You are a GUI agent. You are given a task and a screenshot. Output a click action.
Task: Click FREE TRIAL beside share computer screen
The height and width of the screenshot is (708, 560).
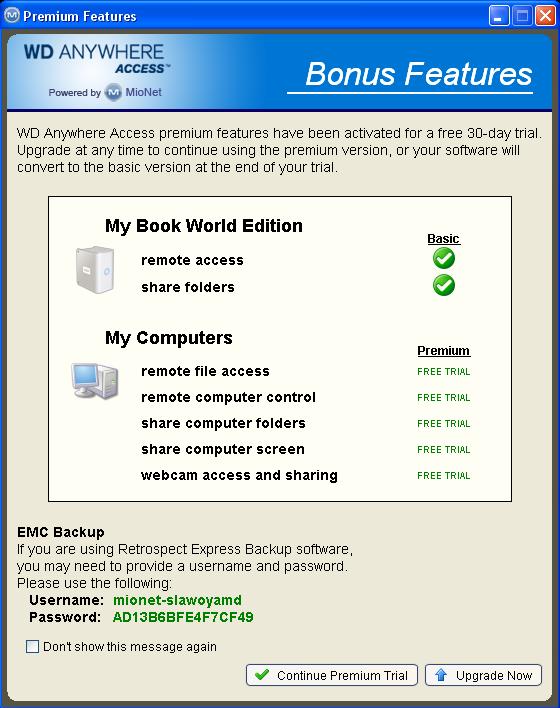[443, 450]
